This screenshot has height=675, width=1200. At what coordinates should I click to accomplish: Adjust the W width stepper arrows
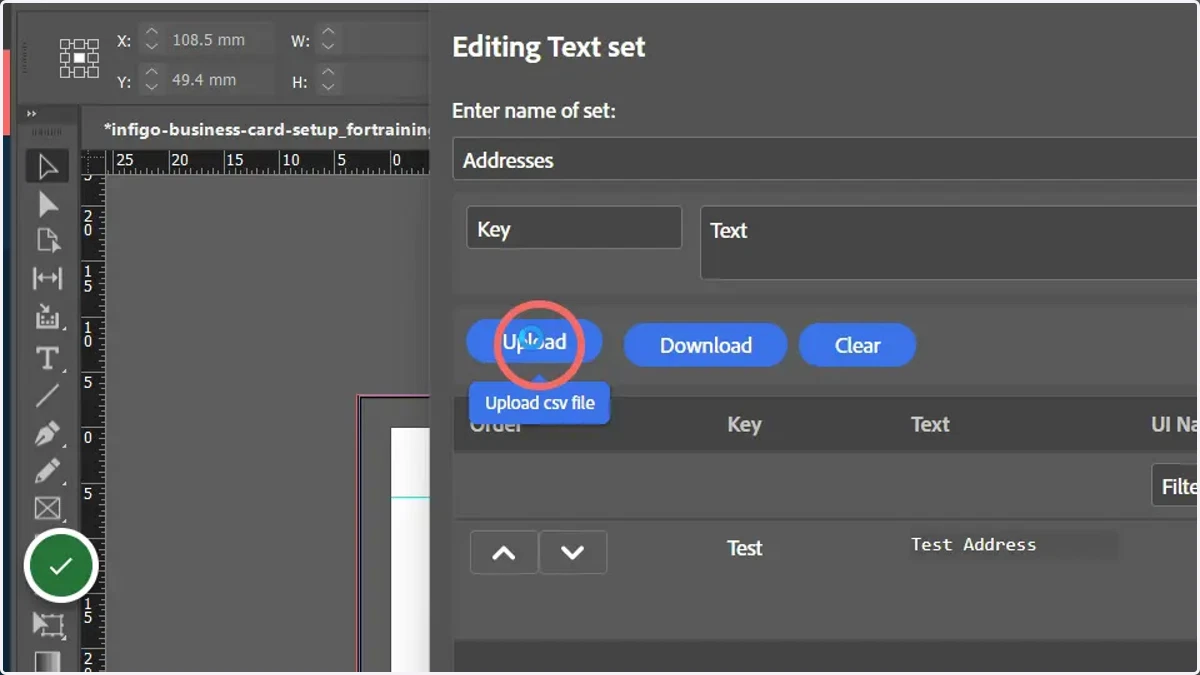coord(328,40)
